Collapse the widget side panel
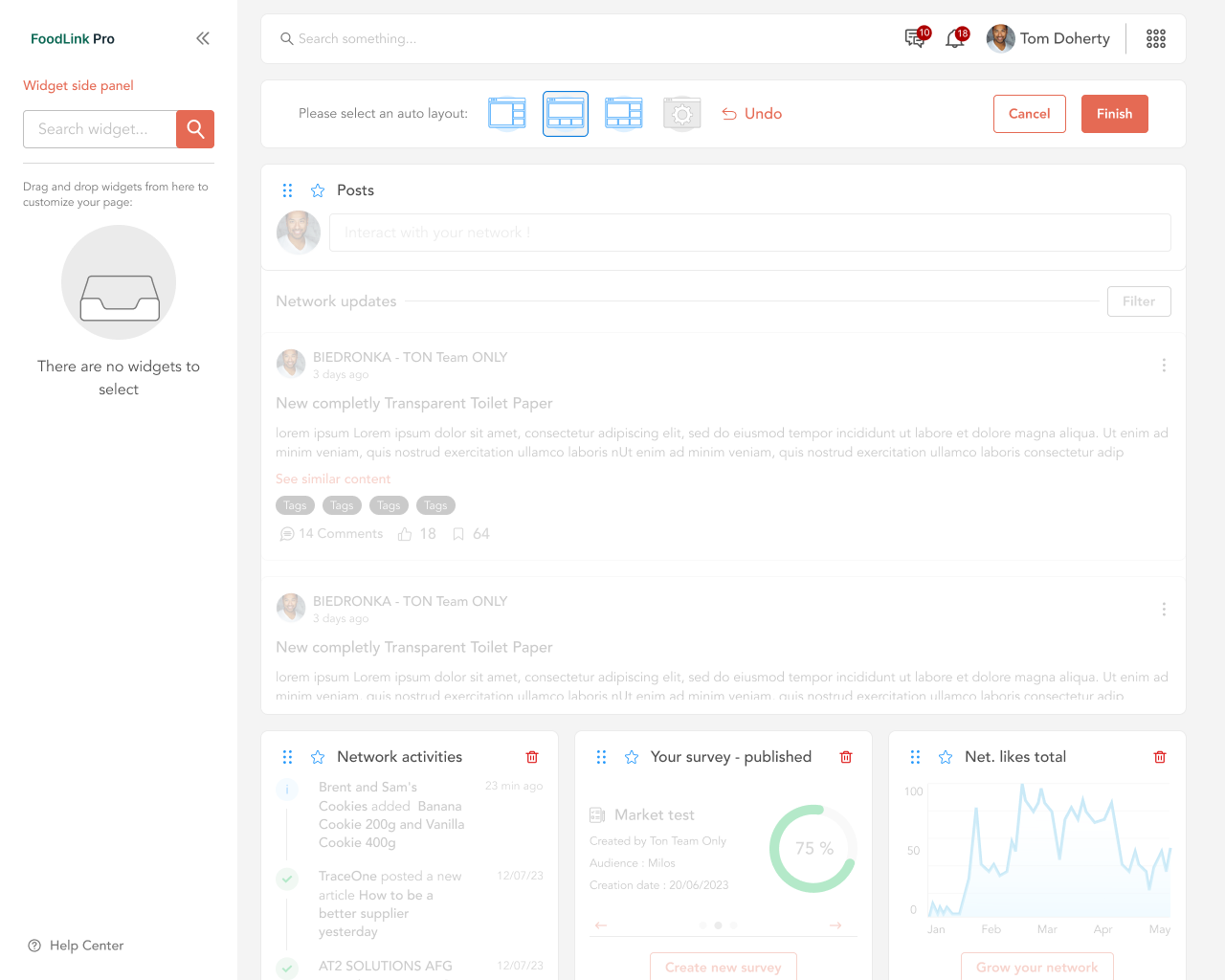1225x980 pixels. tap(203, 38)
